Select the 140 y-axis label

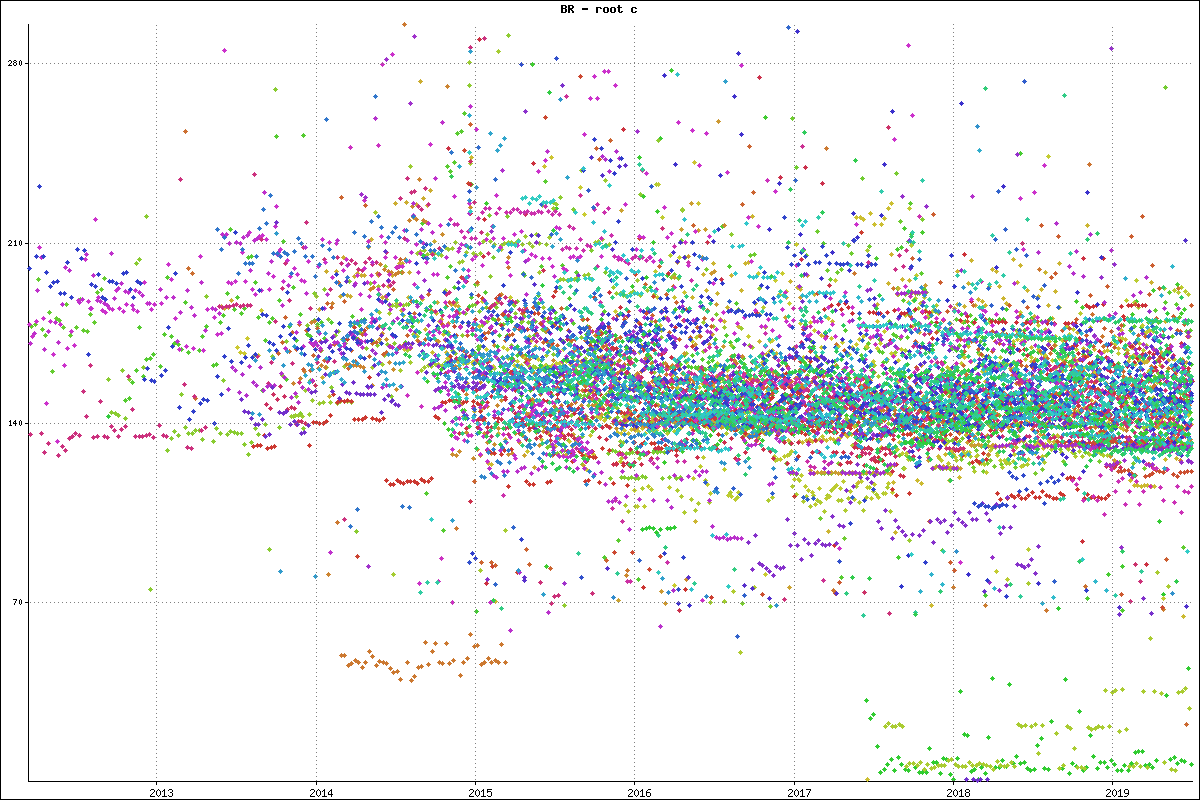coord(14,423)
